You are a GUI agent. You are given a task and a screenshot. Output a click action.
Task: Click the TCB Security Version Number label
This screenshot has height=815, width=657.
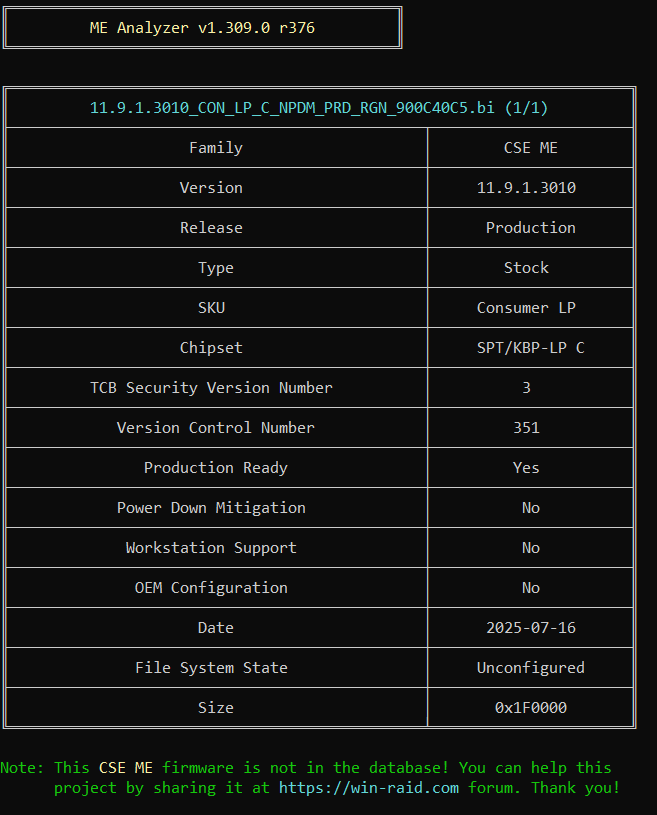click(211, 388)
